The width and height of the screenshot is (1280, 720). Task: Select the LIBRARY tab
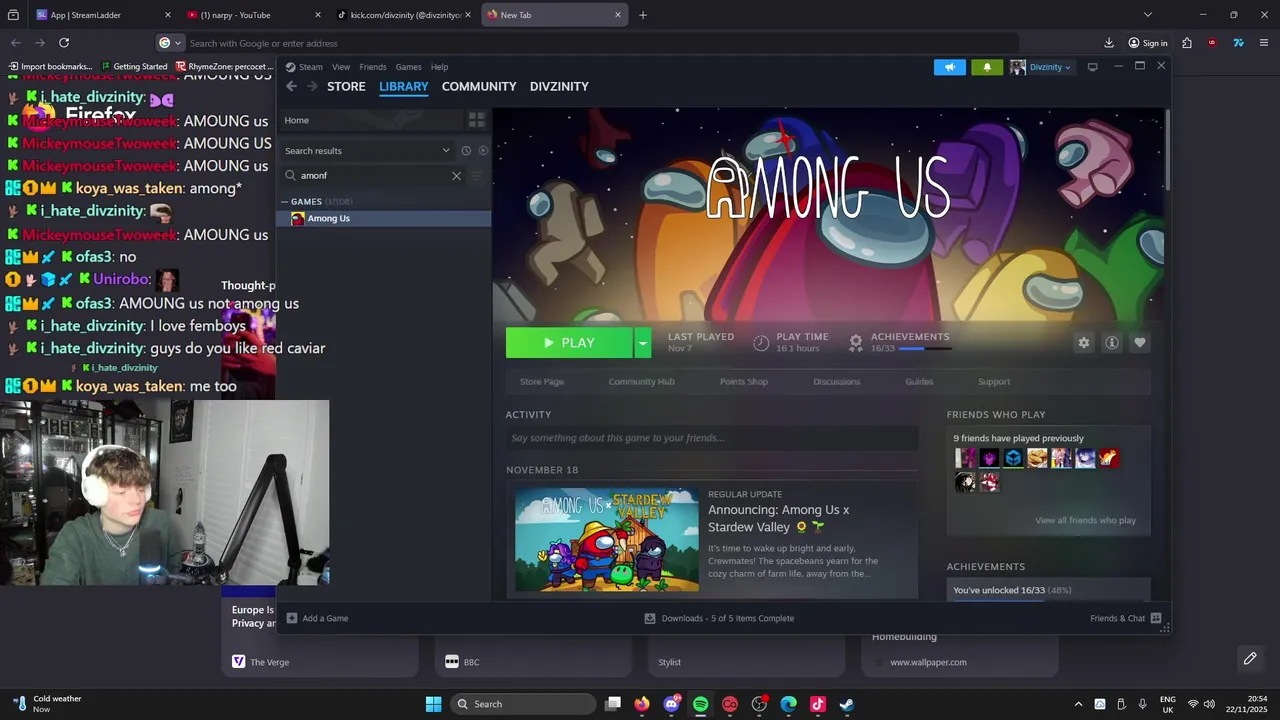pos(404,86)
